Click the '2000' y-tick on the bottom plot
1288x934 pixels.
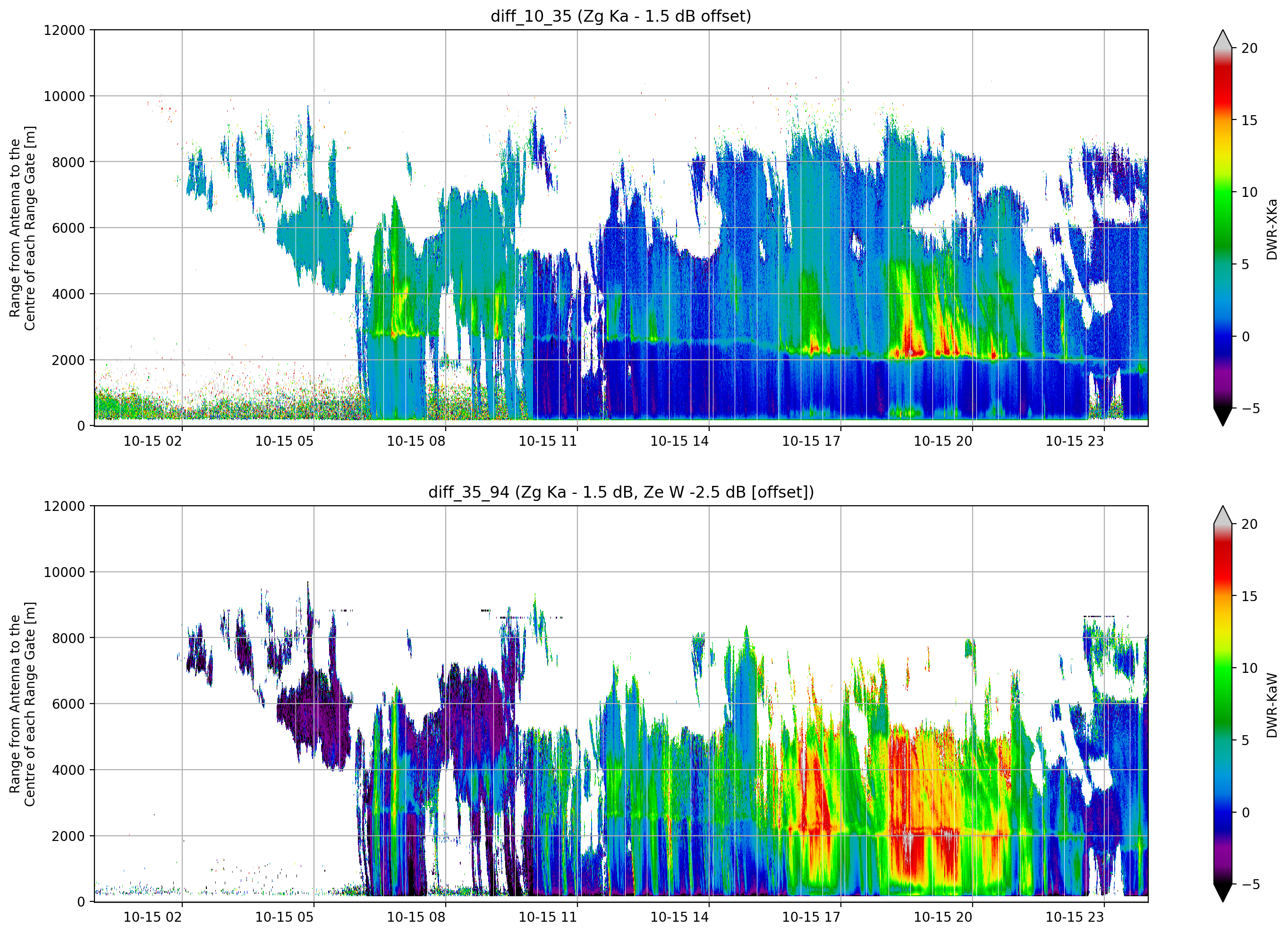click(x=68, y=836)
